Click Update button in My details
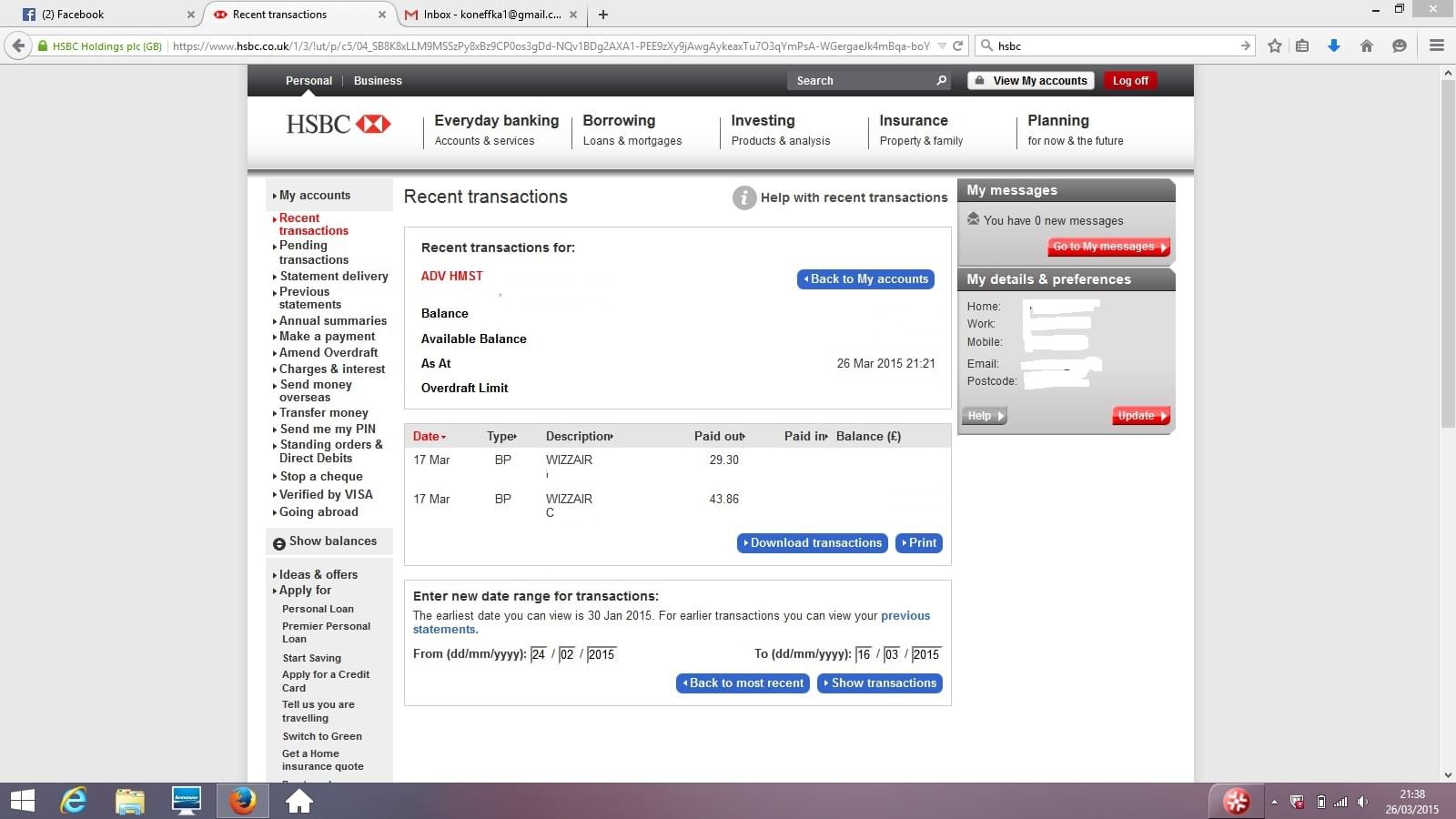The height and width of the screenshot is (819, 1456). point(1141,416)
